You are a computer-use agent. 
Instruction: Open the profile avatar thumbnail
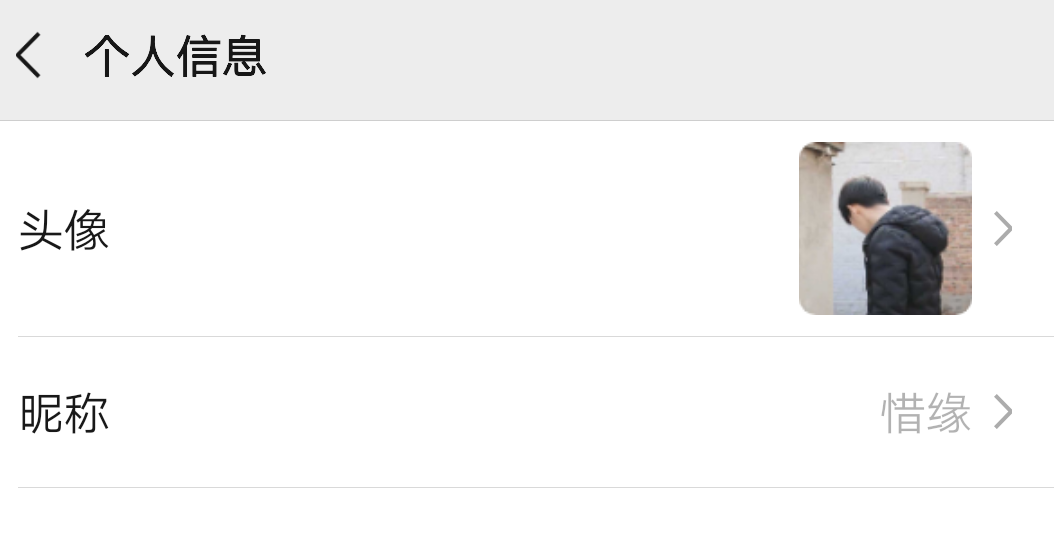(x=885, y=228)
